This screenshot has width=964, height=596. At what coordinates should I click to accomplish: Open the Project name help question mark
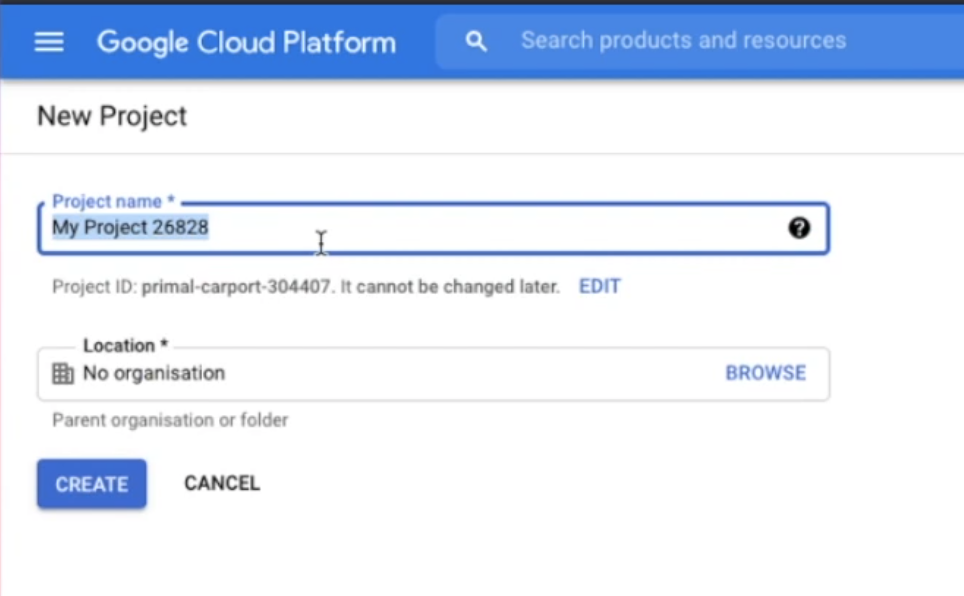(798, 228)
